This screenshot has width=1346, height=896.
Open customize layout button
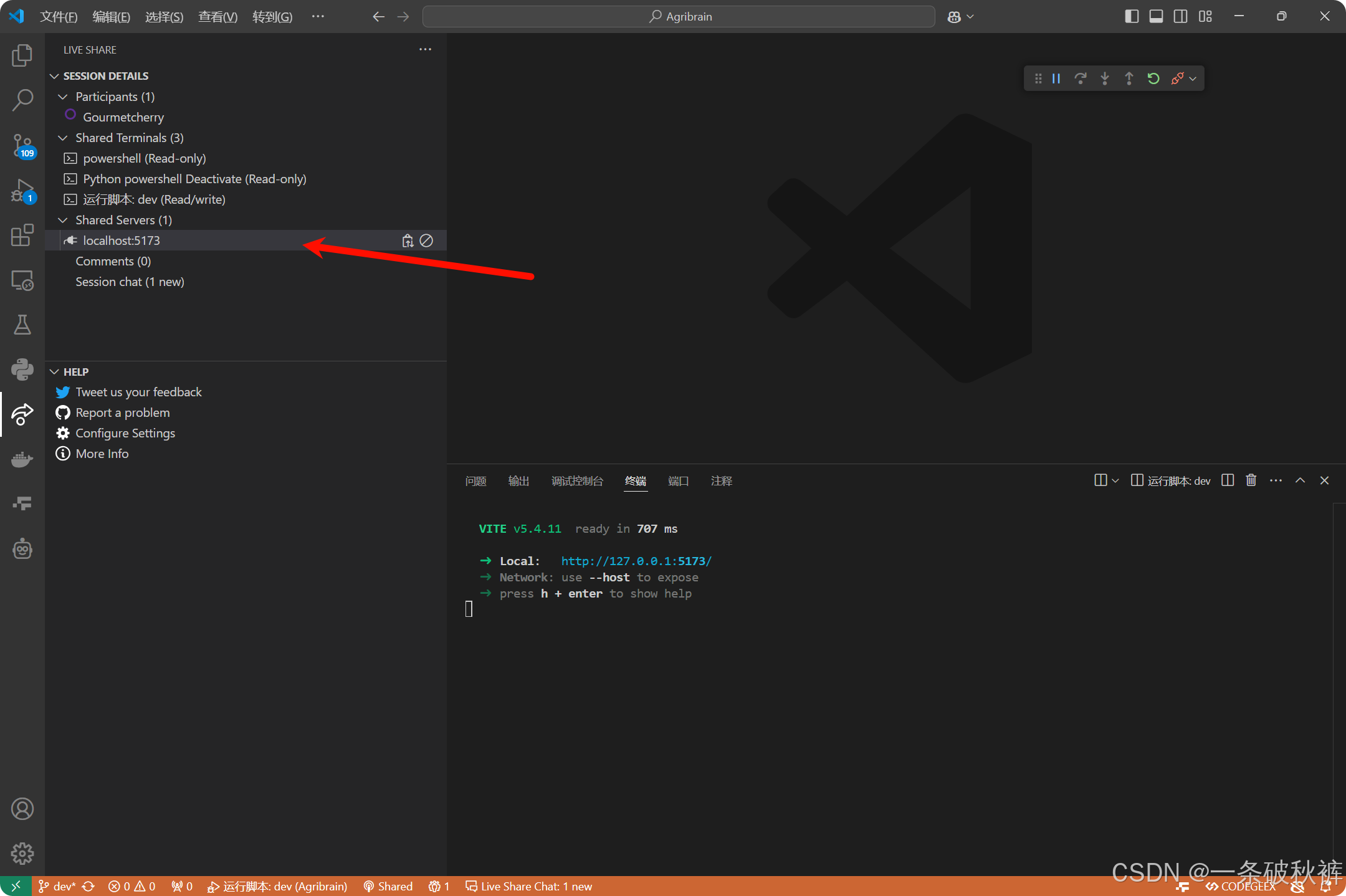(1205, 17)
